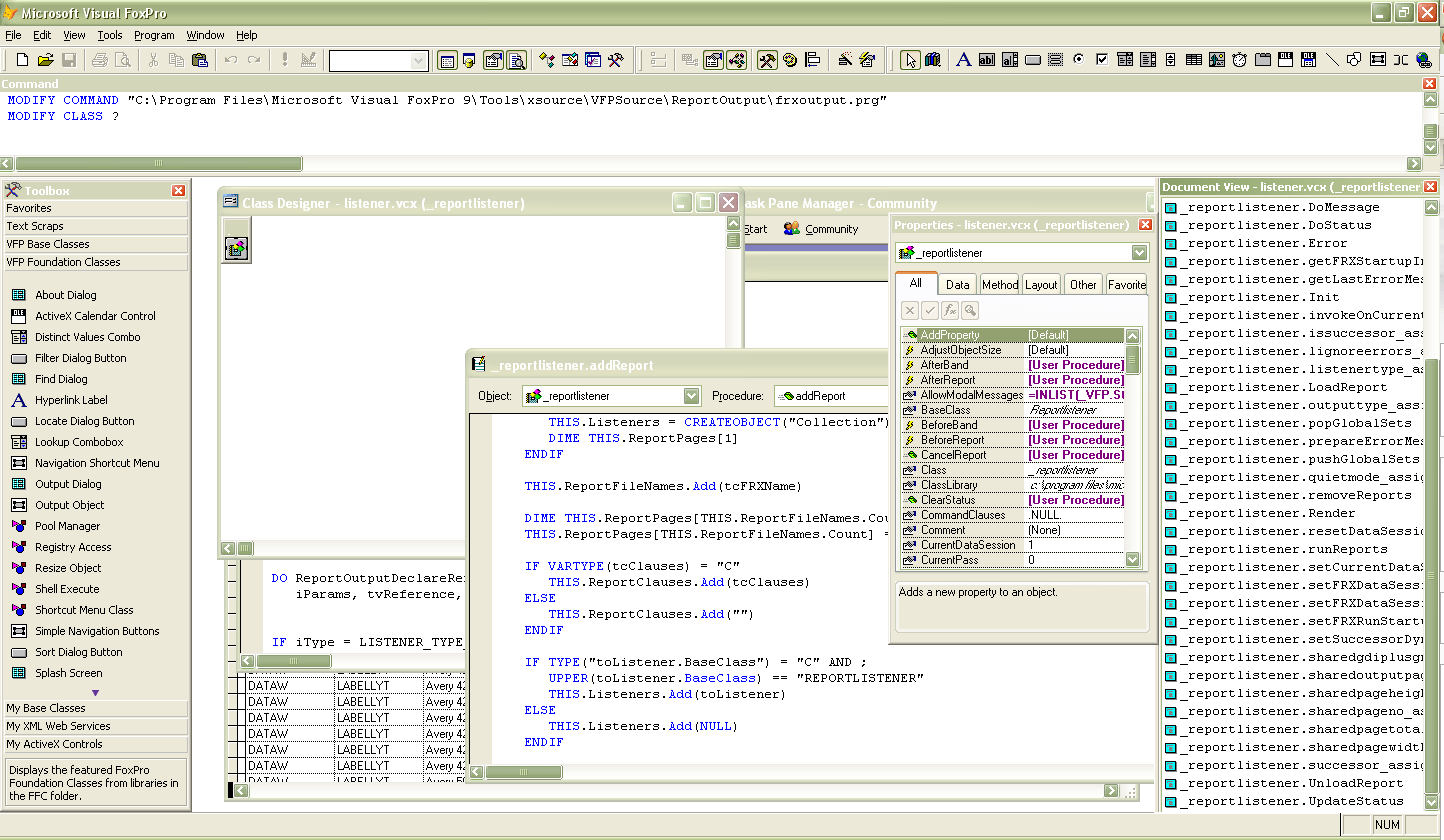Click the Save icon on the standard toolbar

[68, 59]
